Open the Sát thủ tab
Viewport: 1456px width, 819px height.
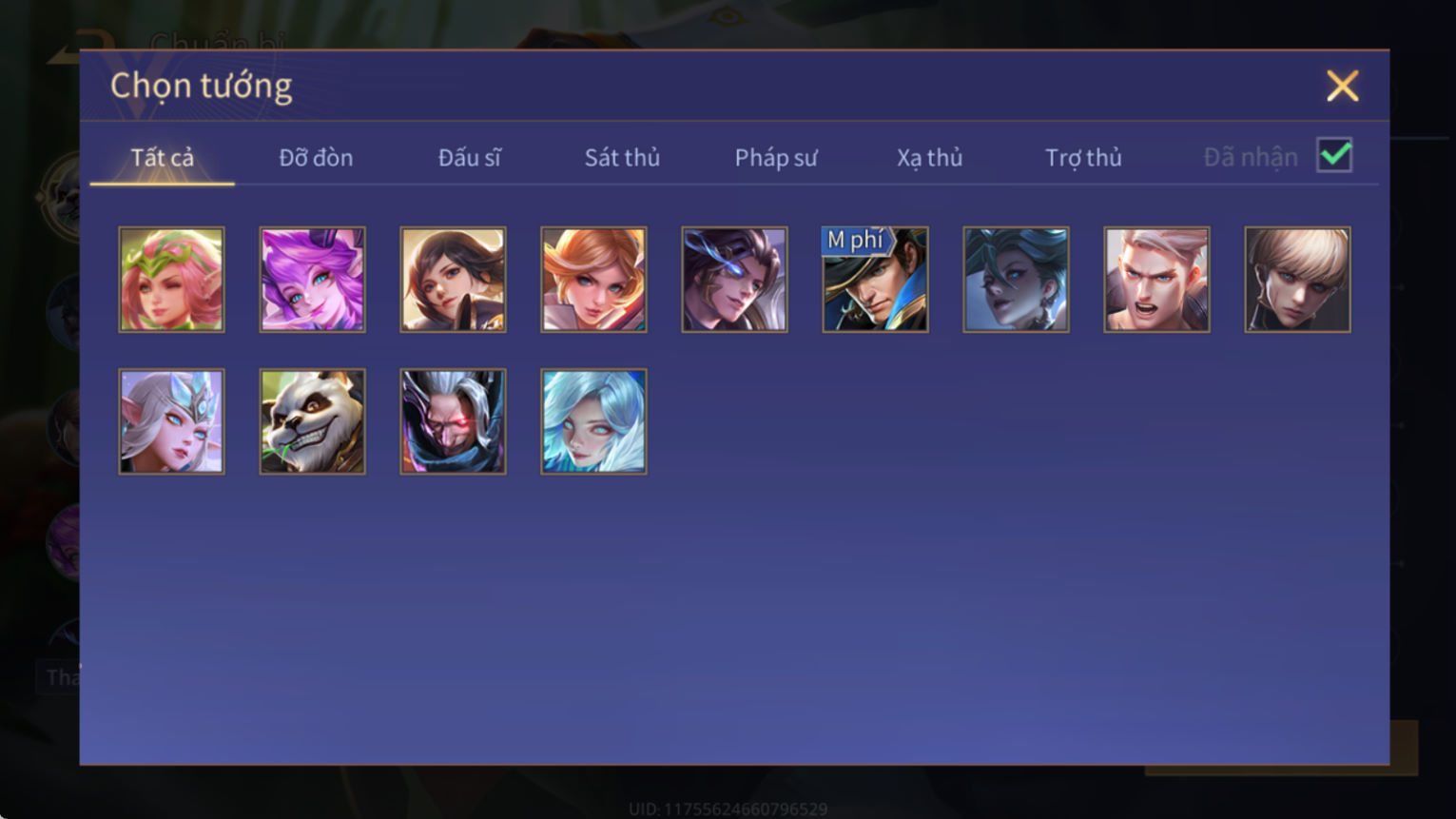(x=622, y=158)
